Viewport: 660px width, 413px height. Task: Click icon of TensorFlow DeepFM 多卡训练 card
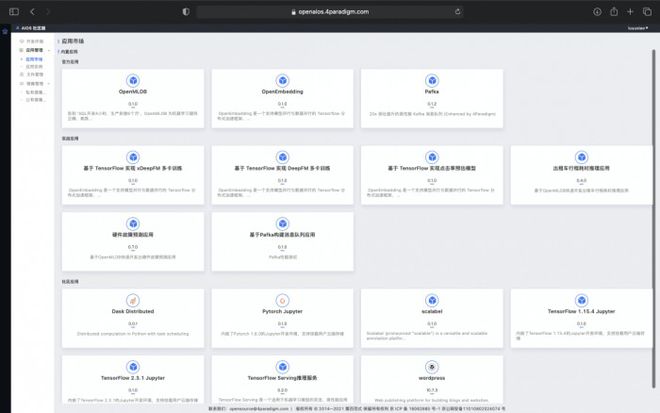282,157
